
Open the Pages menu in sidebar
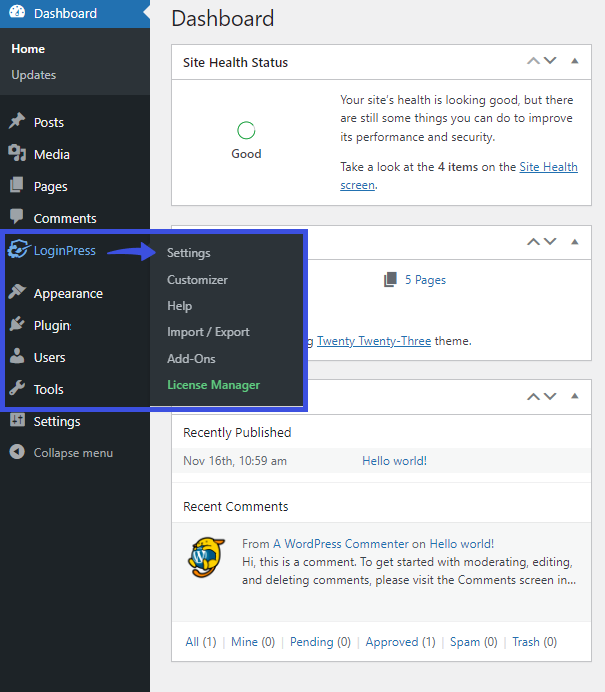51,187
